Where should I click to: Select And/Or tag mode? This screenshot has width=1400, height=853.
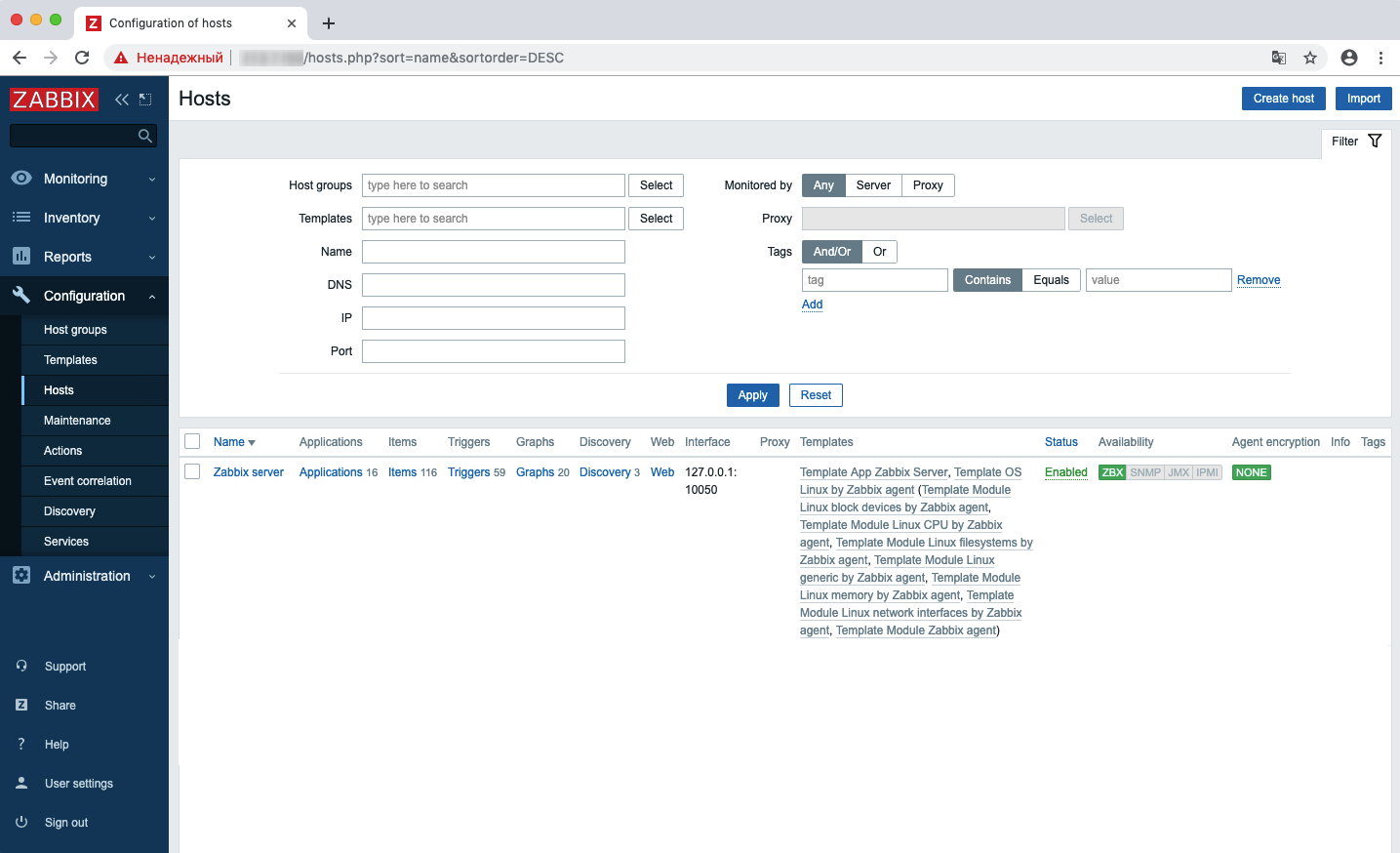[x=832, y=252]
